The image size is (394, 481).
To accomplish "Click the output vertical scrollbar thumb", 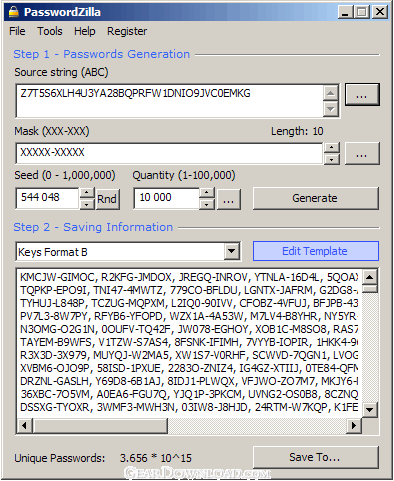I will pos(370,289).
